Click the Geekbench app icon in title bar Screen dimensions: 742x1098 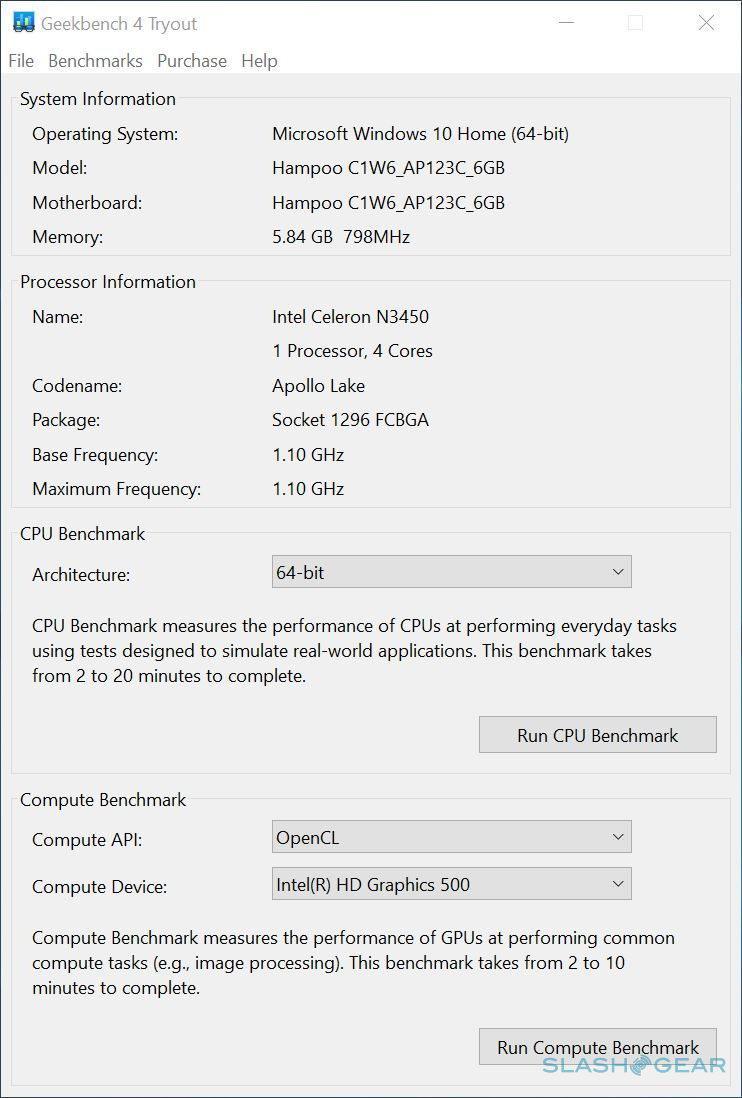point(22,23)
